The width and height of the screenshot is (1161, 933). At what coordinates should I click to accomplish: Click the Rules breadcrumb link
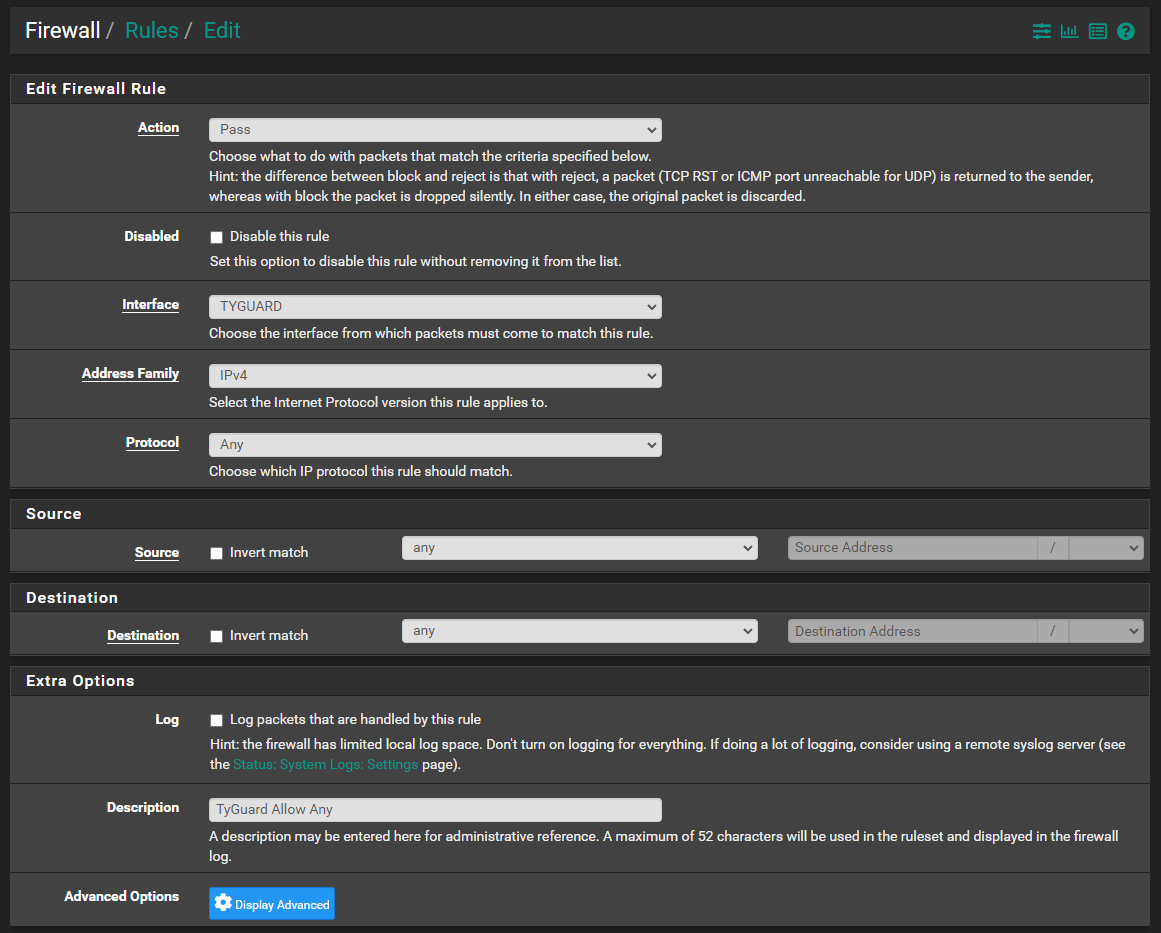[x=151, y=30]
